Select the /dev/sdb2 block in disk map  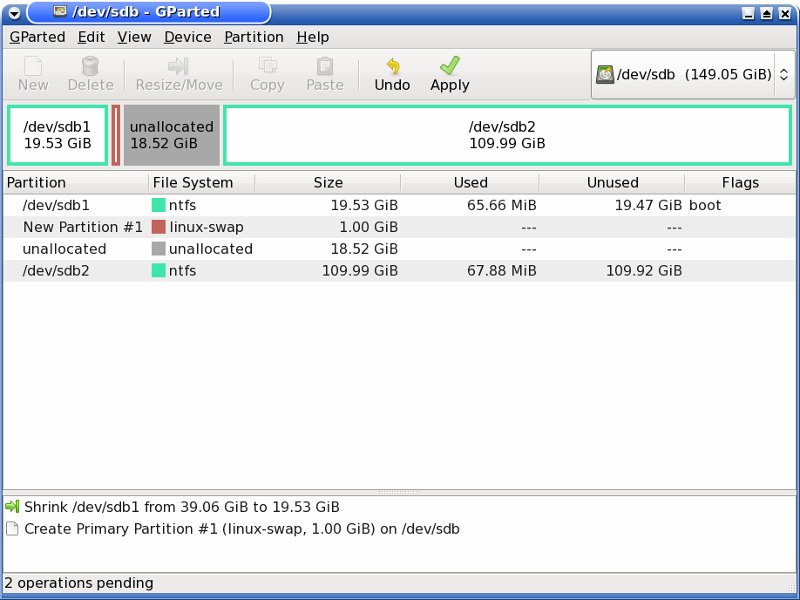(x=507, y=135)
